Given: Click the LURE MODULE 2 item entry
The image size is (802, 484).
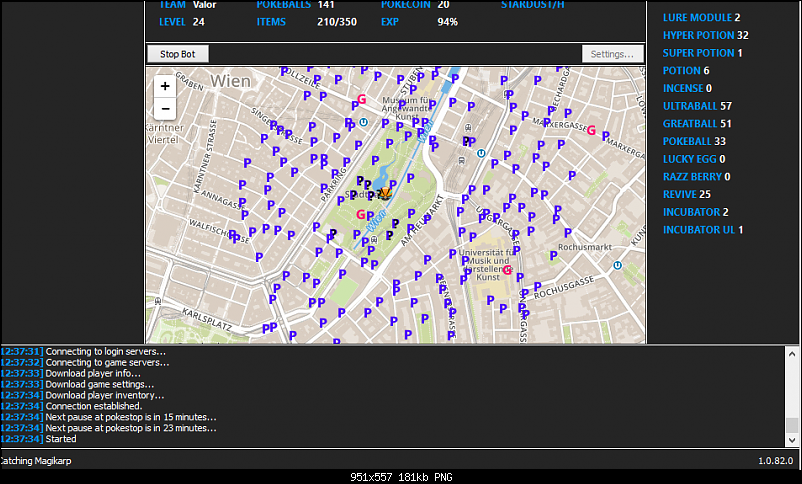Looking at the screenshot, I should [x=701, y=17].
